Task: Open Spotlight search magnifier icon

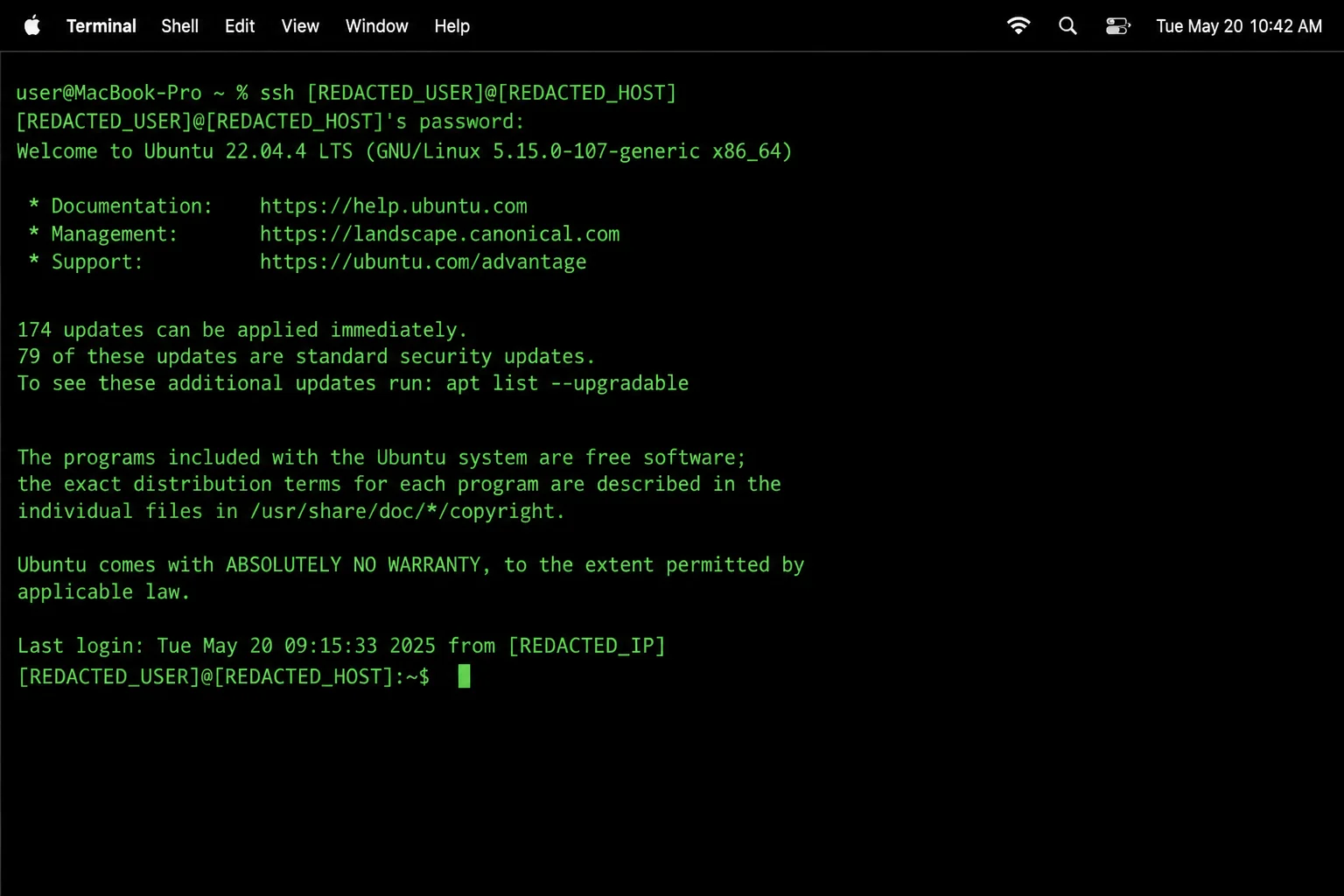Action: click(x=1067, y=25)
